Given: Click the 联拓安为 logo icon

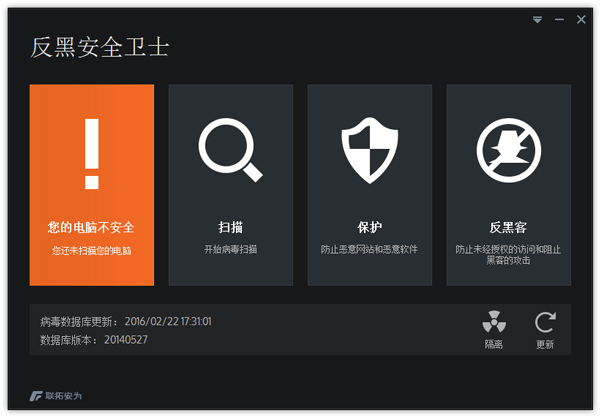Looking at the screenshot, I should [x=36, y=396].
